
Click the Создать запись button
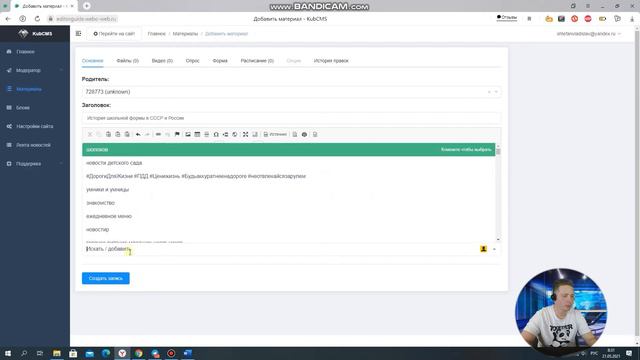coord(106,278)
